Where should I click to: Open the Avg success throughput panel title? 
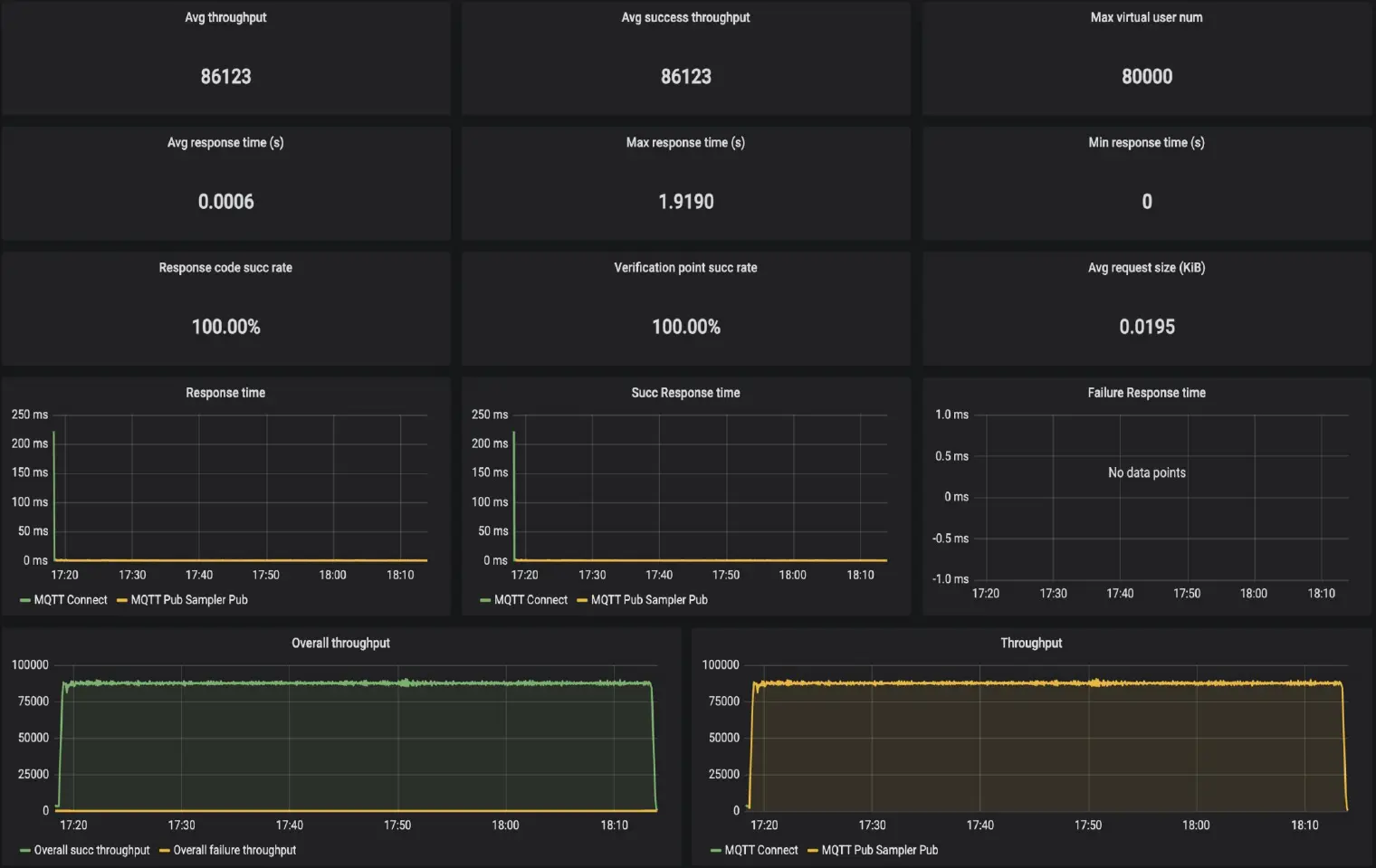click(685, 17)
